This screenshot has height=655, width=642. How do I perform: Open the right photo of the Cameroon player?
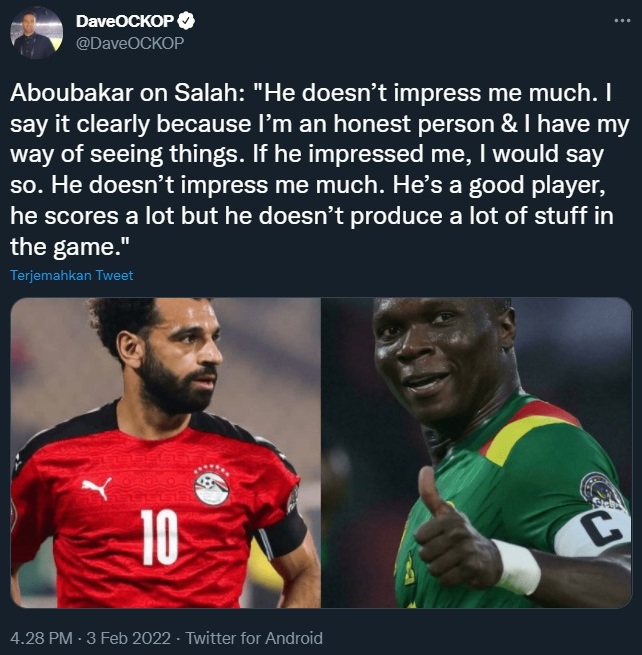pos(477,452)
